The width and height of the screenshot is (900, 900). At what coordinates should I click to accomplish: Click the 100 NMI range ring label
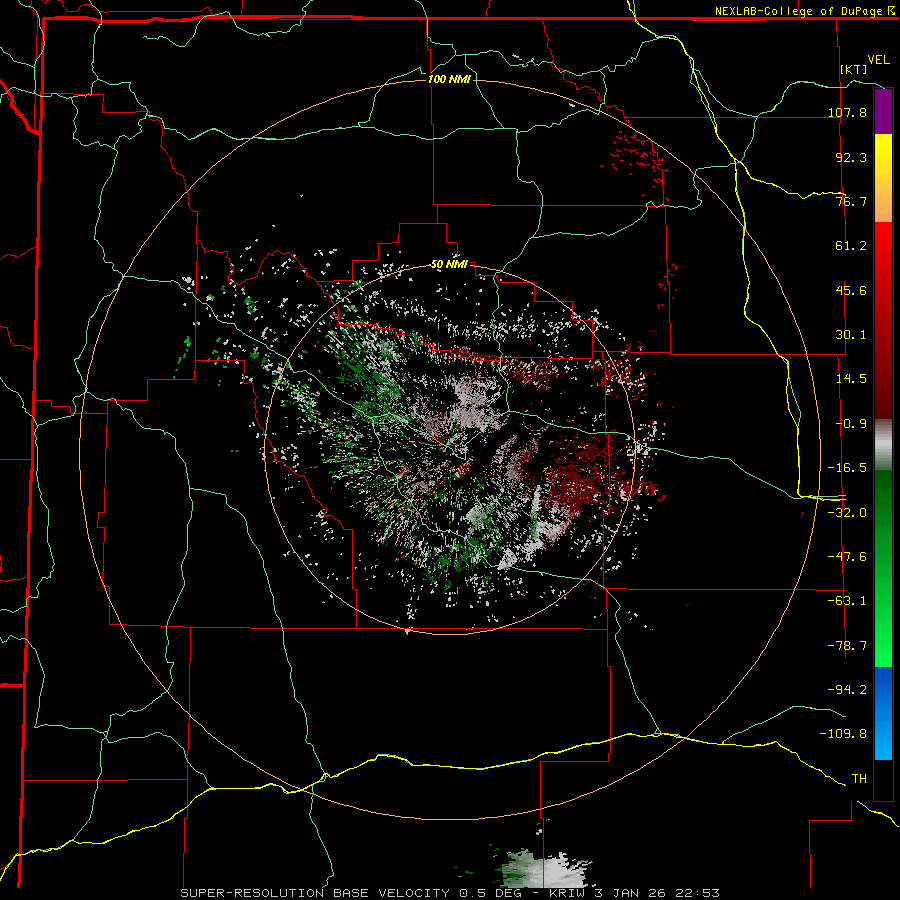pyautogui.click(x=449, y=79)
